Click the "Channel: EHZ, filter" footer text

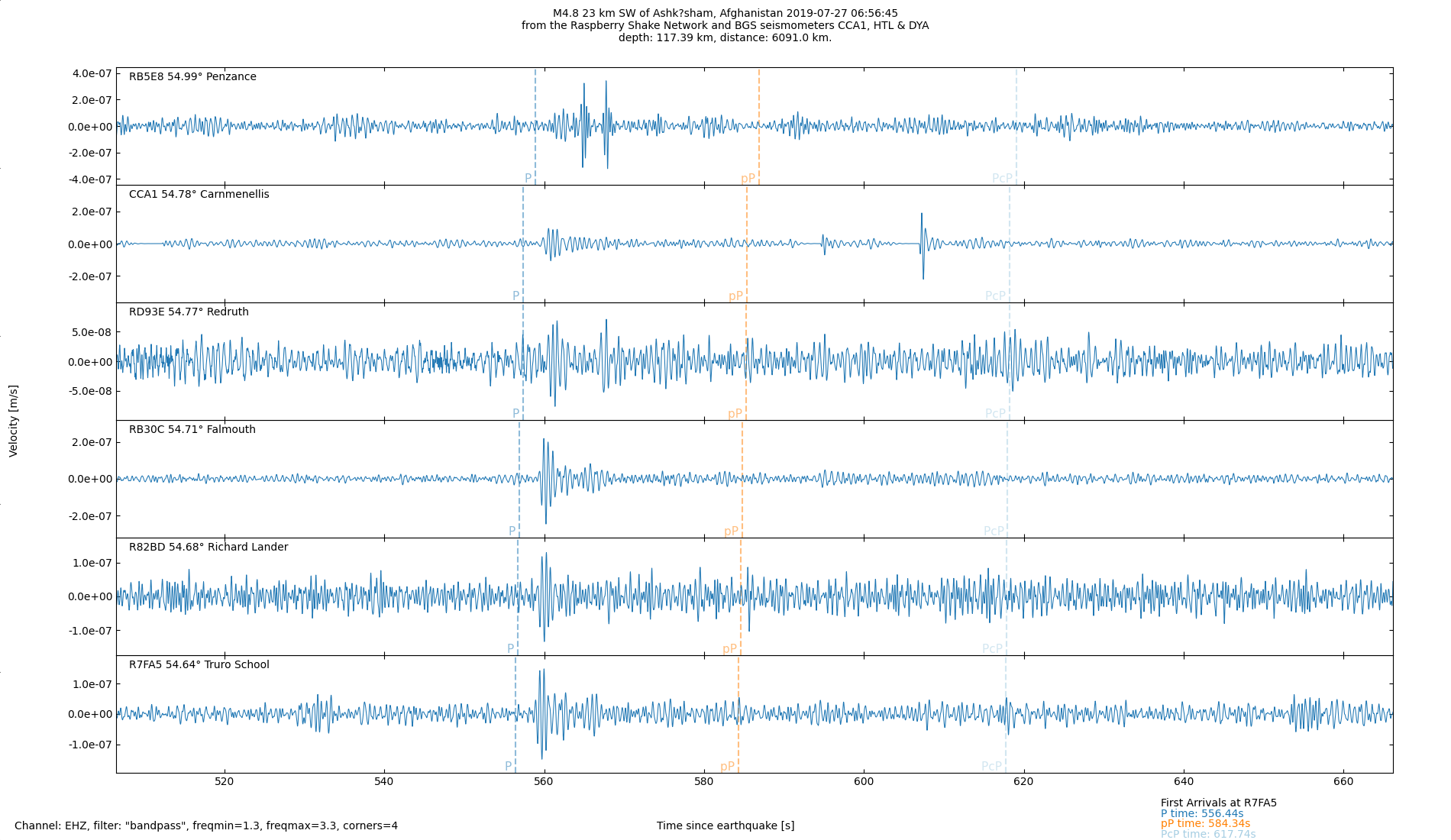(x=206, y=825)
